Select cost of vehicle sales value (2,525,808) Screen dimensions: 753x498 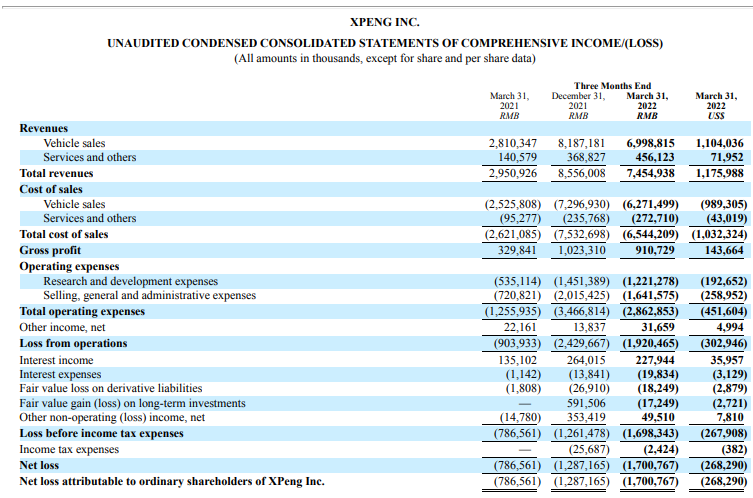[512, 205]
